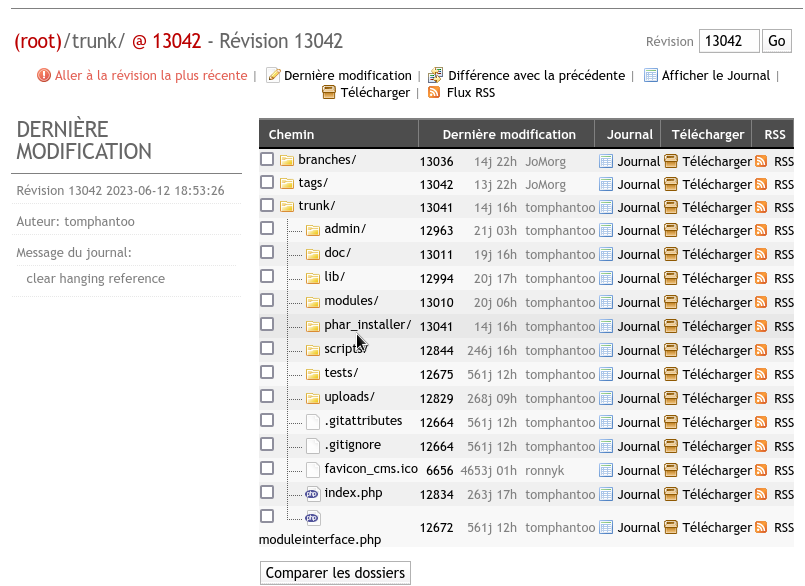Click the .gitattributes file icon
The image size is (805, 586).
click(313, 422)
